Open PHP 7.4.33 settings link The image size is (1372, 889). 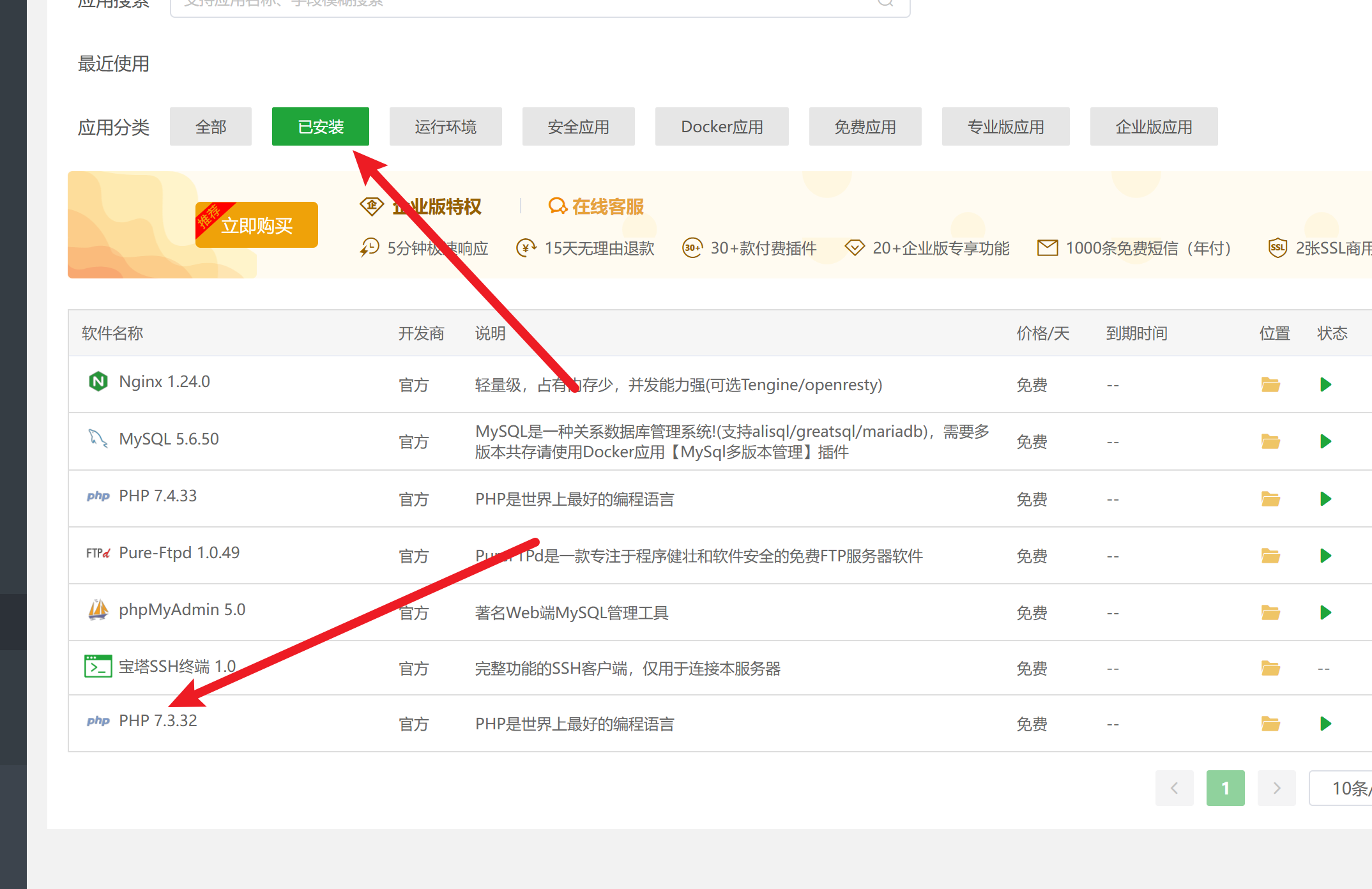158,496
